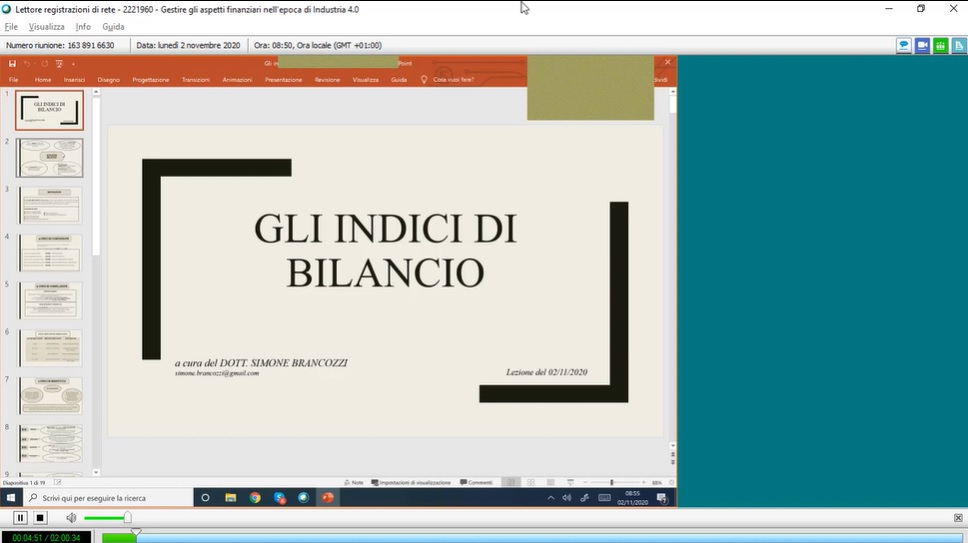This screenshot has width=968, height=543.
Task: Adjust the green volume slider
Action: [127, 518]
